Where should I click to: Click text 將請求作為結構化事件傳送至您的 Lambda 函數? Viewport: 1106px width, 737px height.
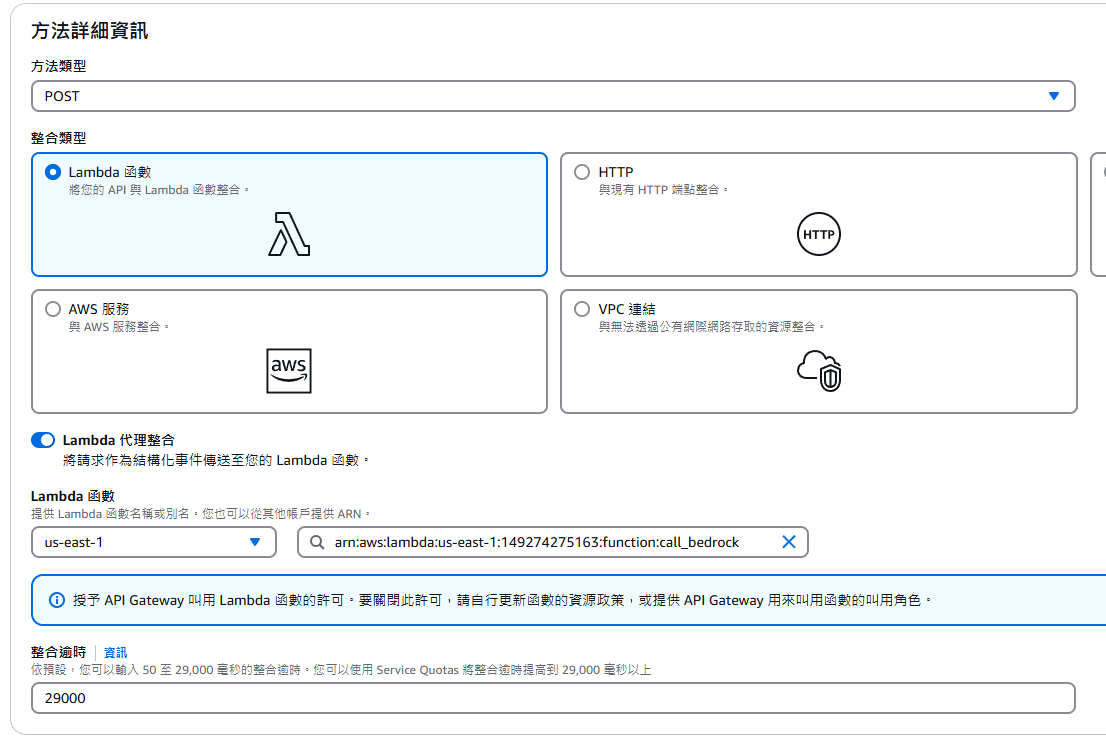[216, 461]
